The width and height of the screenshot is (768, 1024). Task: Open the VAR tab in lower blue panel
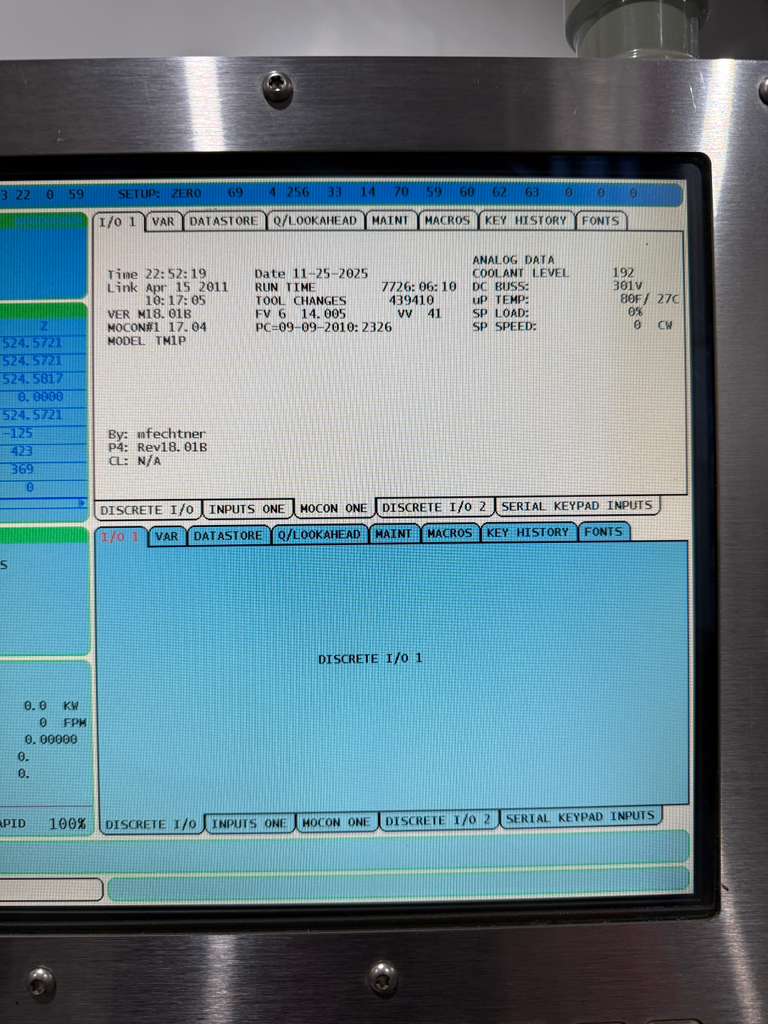[x=167, y=536]
